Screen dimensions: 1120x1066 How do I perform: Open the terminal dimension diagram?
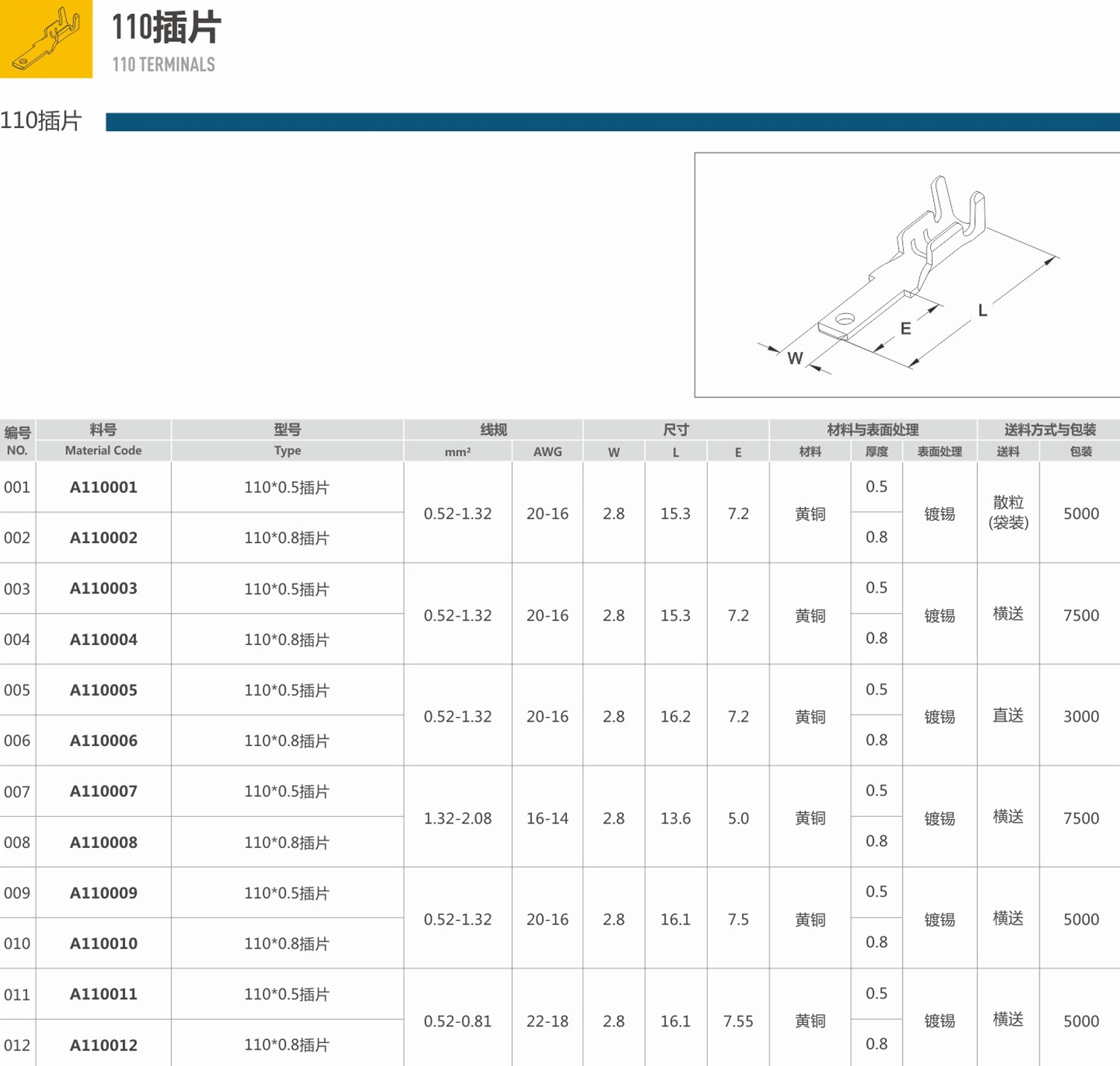pyautogui.click(x=906, y=274)
